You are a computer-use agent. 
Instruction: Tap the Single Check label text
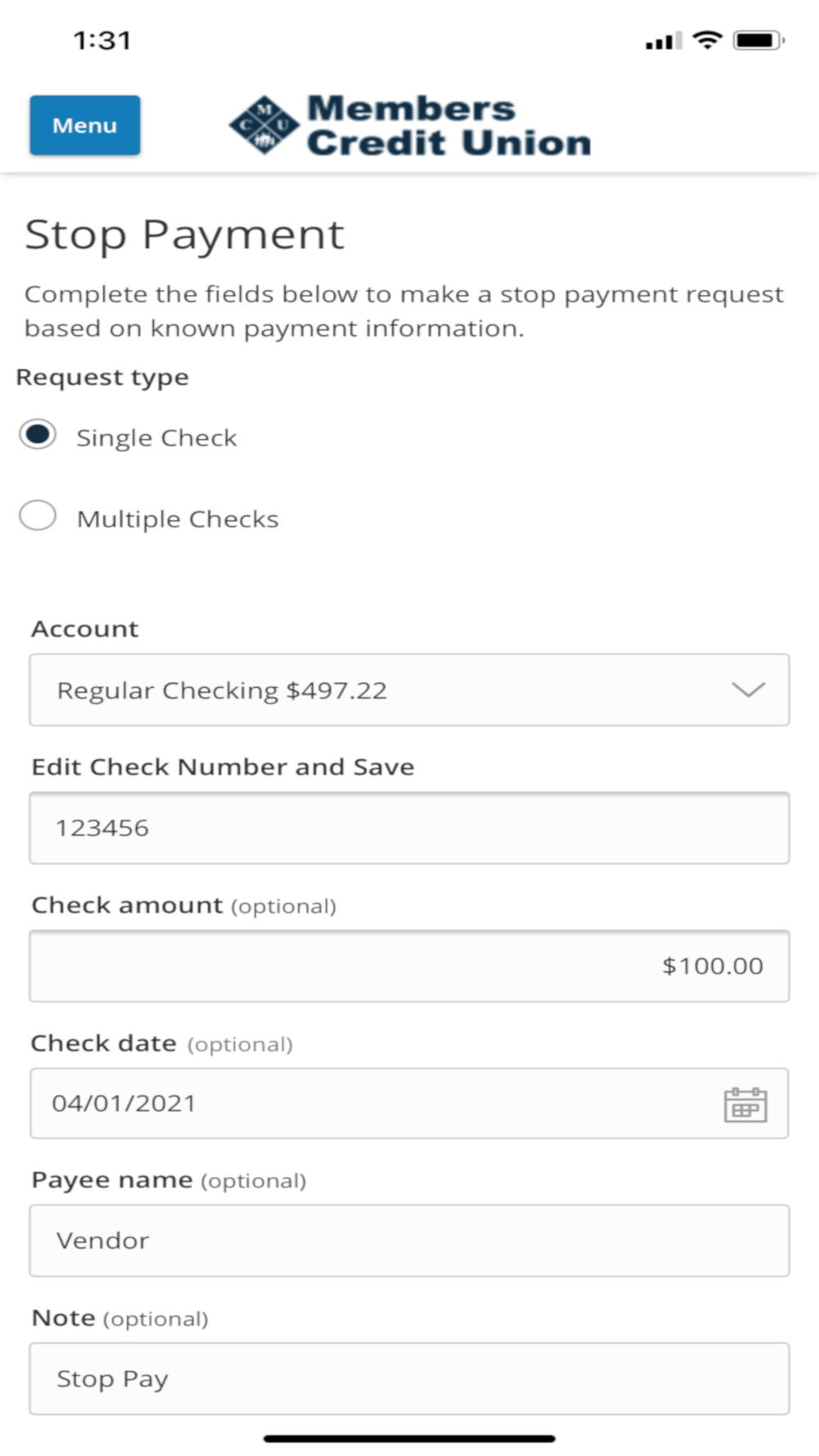coord(156,438)
